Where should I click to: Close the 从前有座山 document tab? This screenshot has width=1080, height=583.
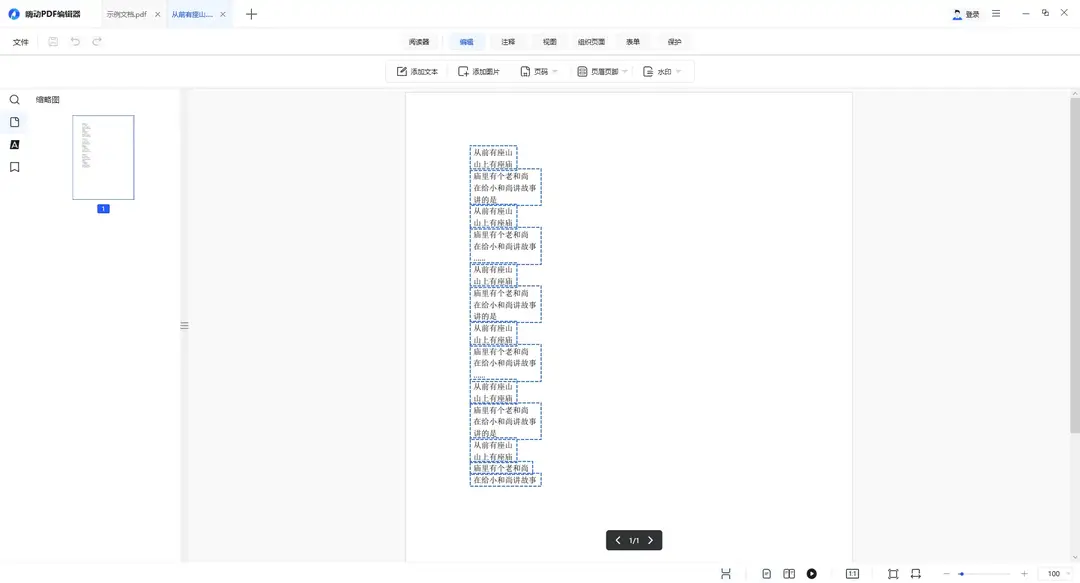[x=222, y=14]
